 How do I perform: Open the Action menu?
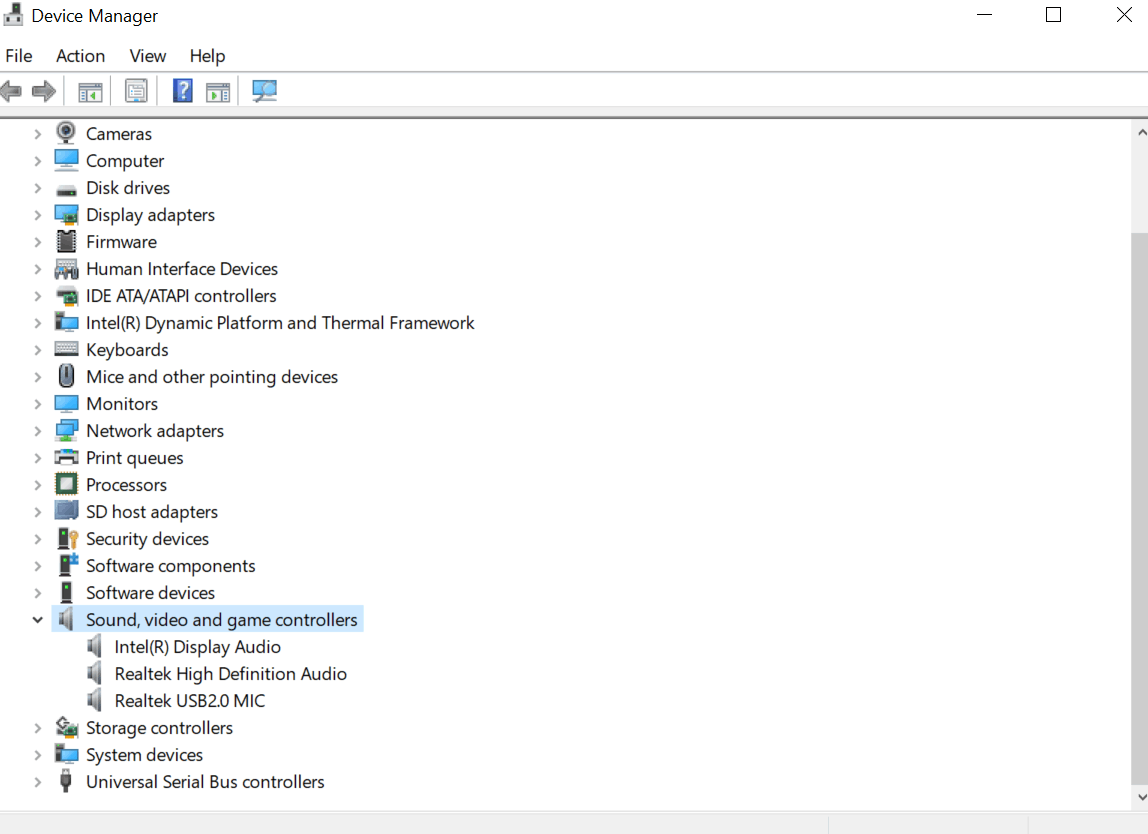coord(80,56)
